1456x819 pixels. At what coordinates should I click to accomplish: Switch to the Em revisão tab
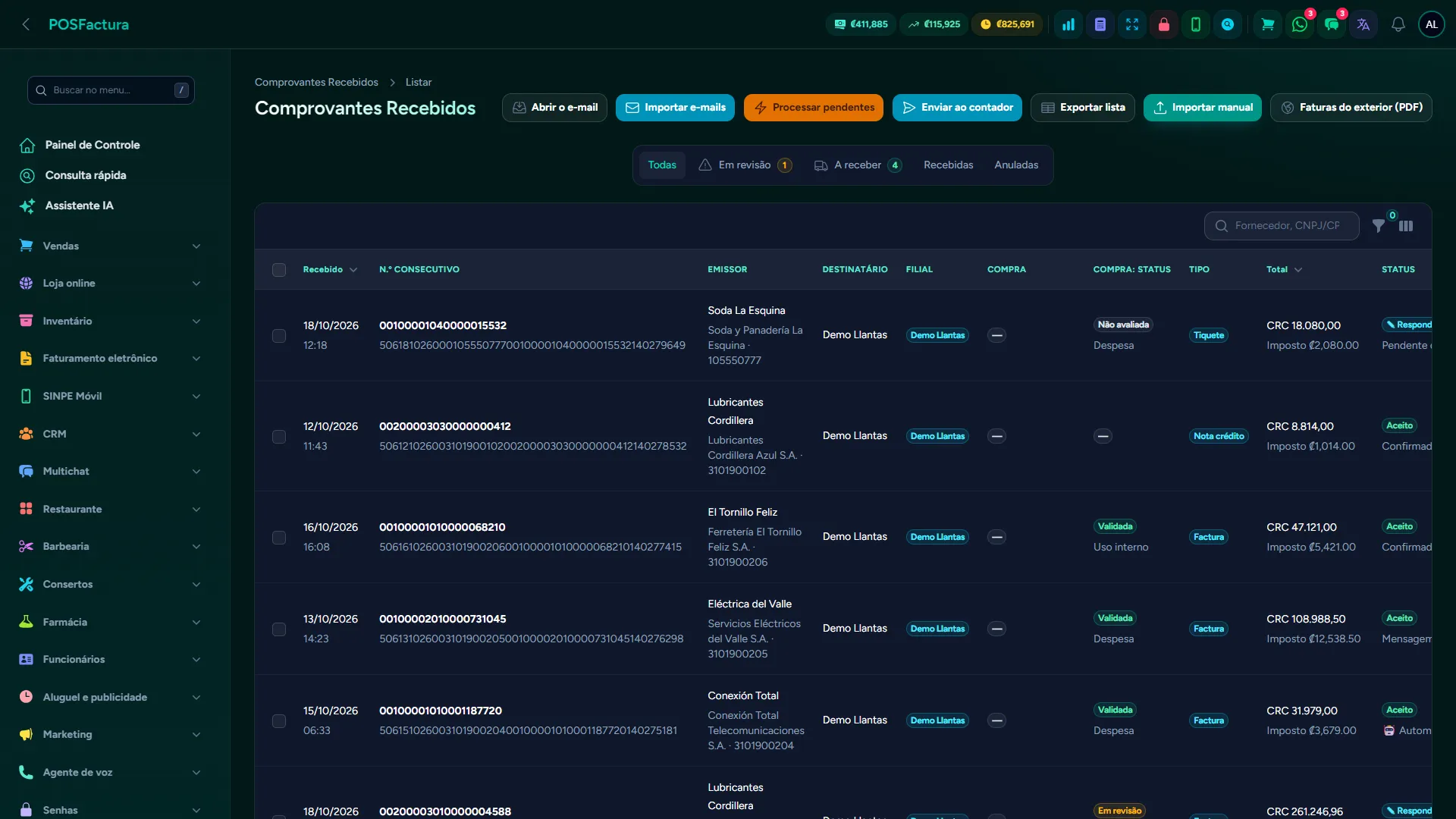pyautogui.click(x=745, y=165)
